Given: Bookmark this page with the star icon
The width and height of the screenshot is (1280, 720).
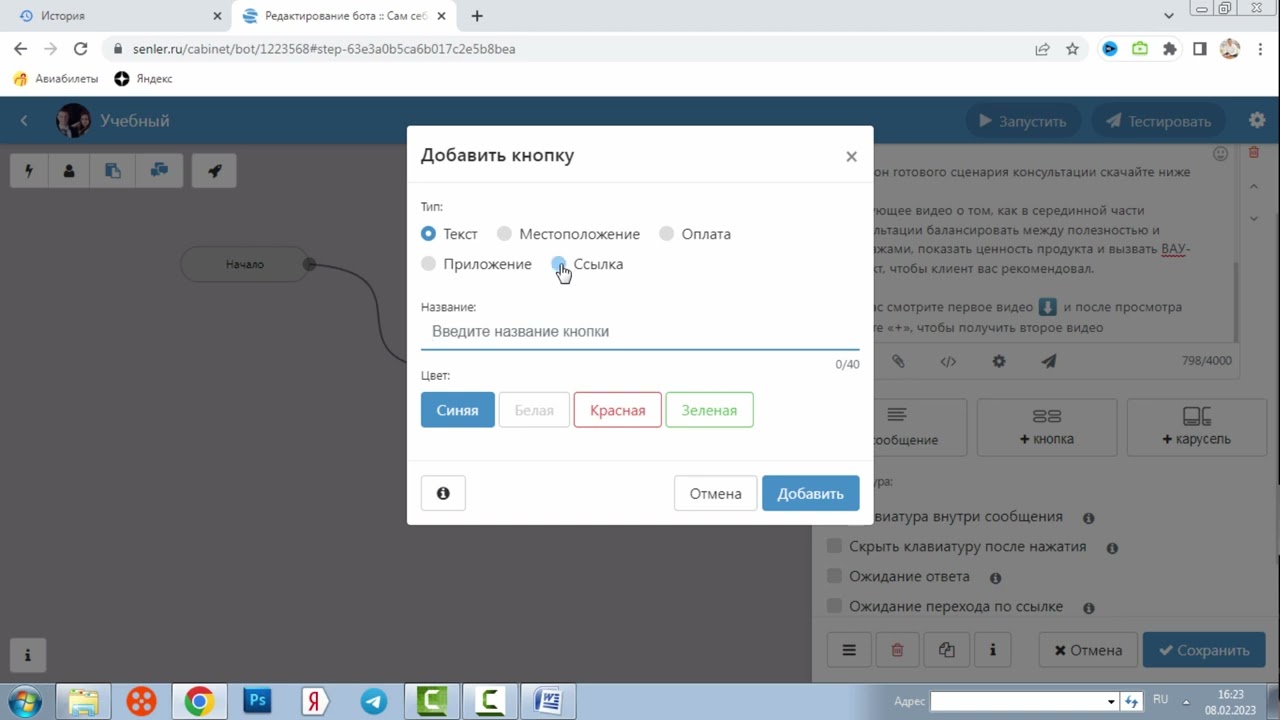Looking at the screenshot, I should pyautogui.click(x=1072, y=48).
